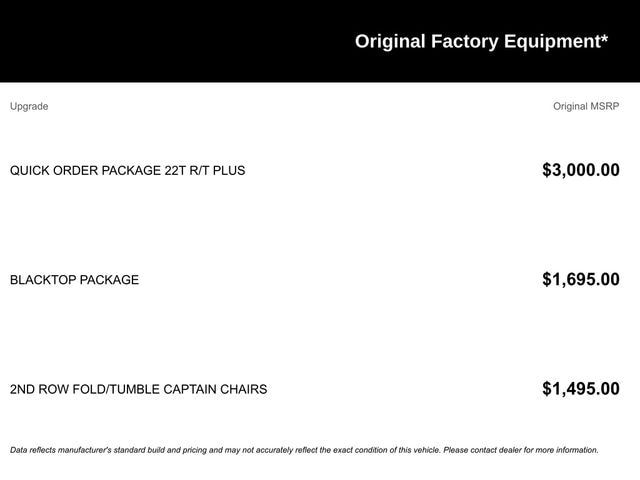Click the data disclaimer footnote text
The height and width of the screenshot is (480, 640).
304,450
